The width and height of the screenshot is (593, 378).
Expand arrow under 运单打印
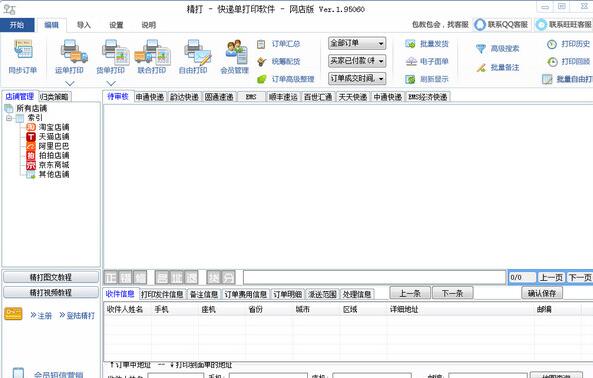(x=70, y=83)
